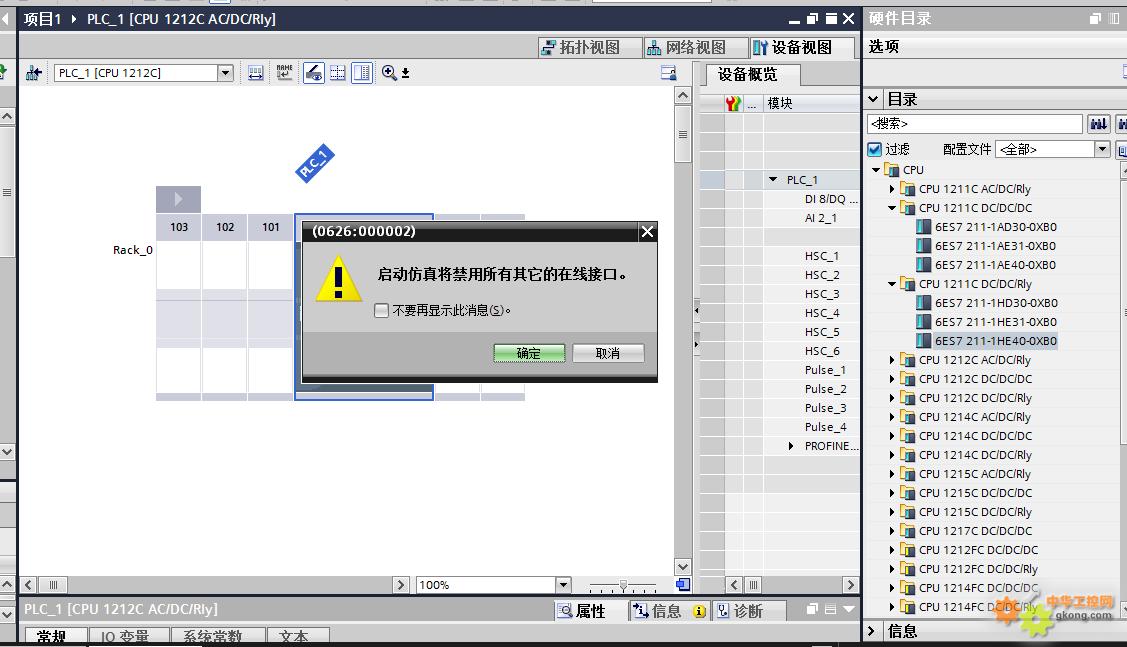The height and width of the screenshot is (647, 1127).
Task: Click the CPU folder icon in catalog
Action: (891, 170)
